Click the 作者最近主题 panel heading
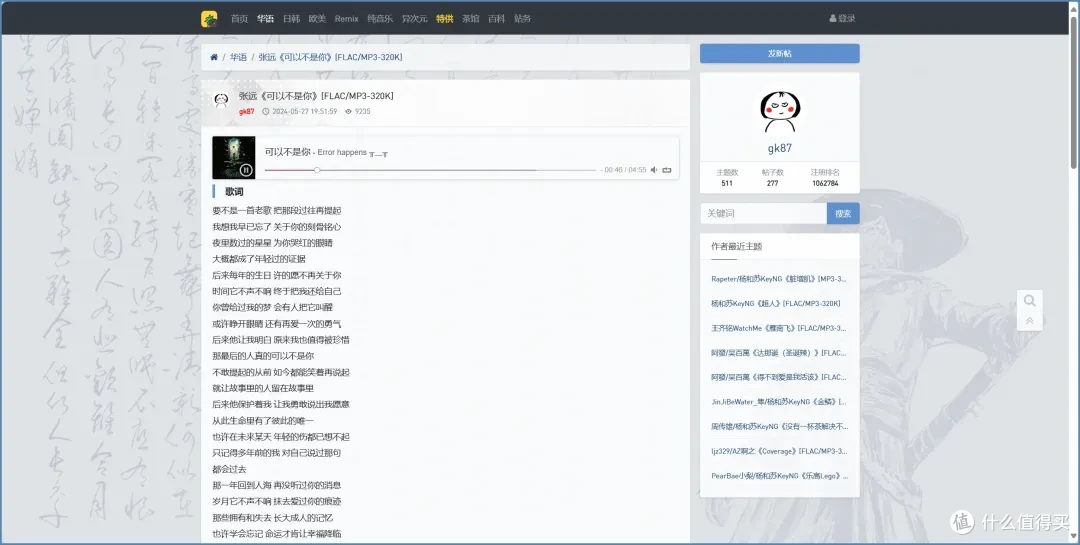The image size is (1080, 545). coord(737,246)
